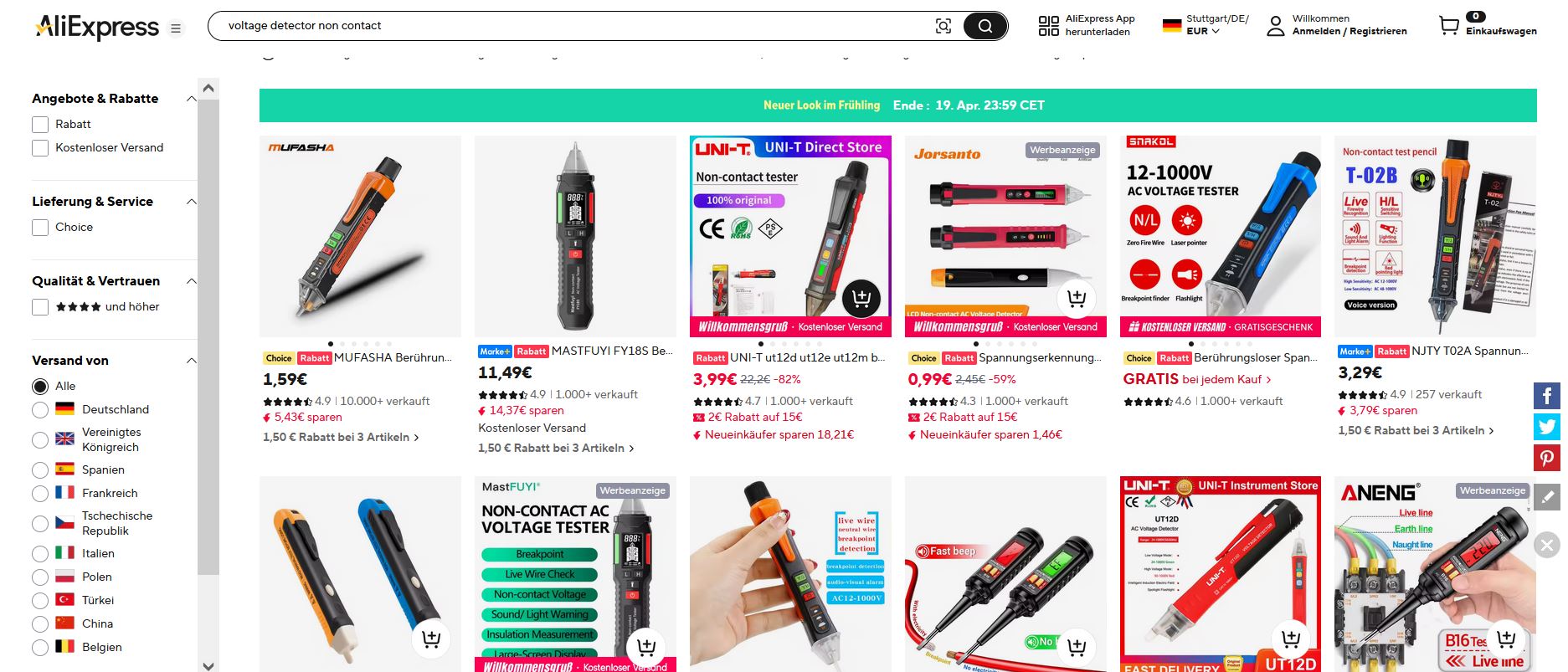This screenshot has height=672, width=1568.
Task: Open image search camera icon
Action: pyautogui.click(x=943, y=26)
